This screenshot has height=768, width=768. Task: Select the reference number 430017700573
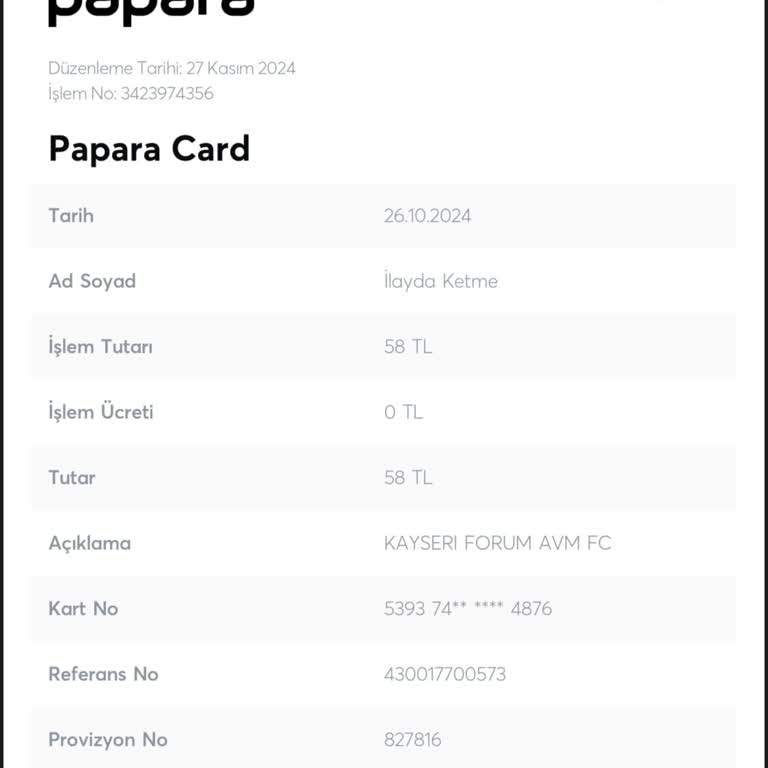pos(444,674)
